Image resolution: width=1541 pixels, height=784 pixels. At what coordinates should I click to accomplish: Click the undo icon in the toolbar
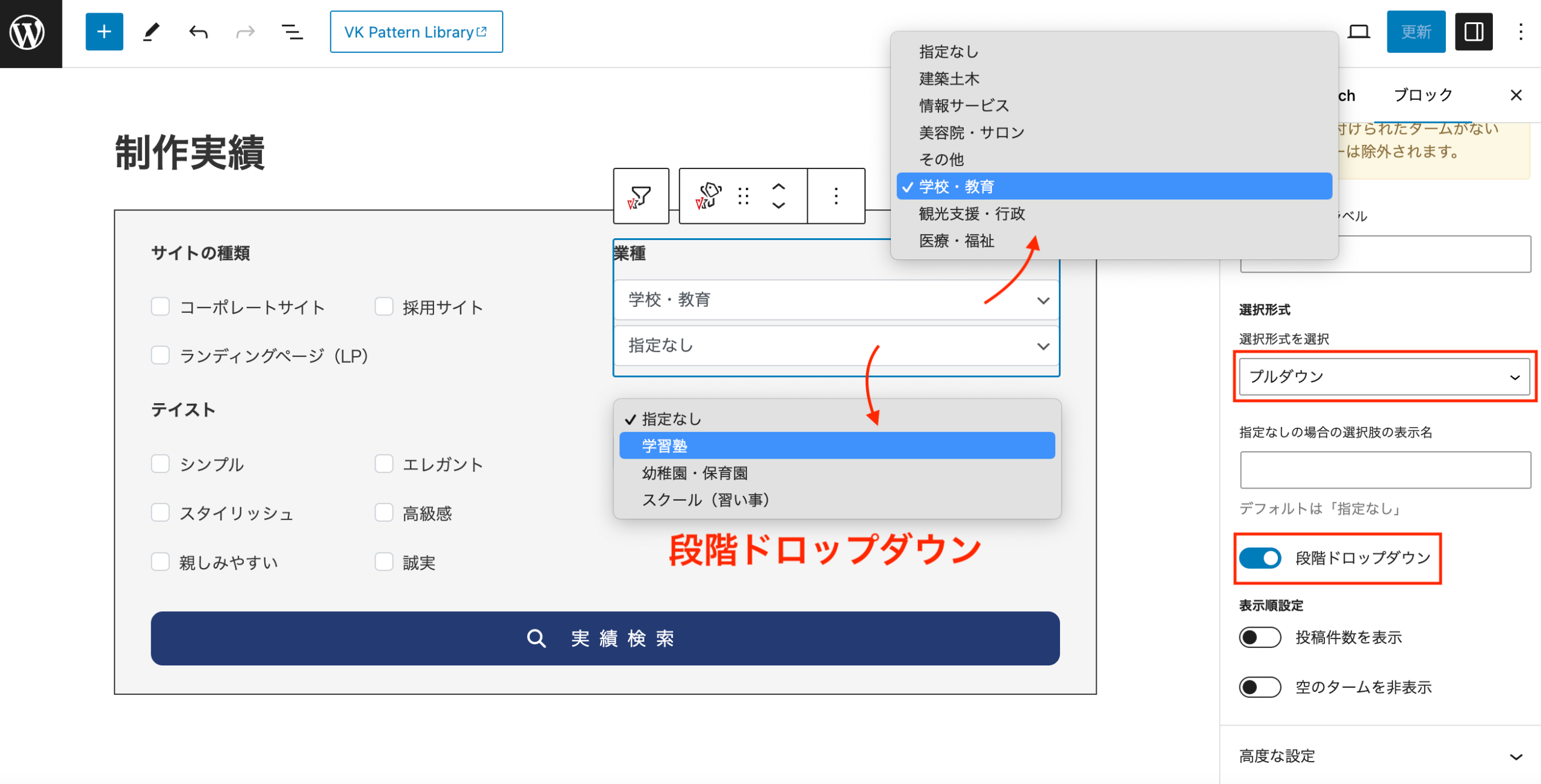click(x=197, y=32)
